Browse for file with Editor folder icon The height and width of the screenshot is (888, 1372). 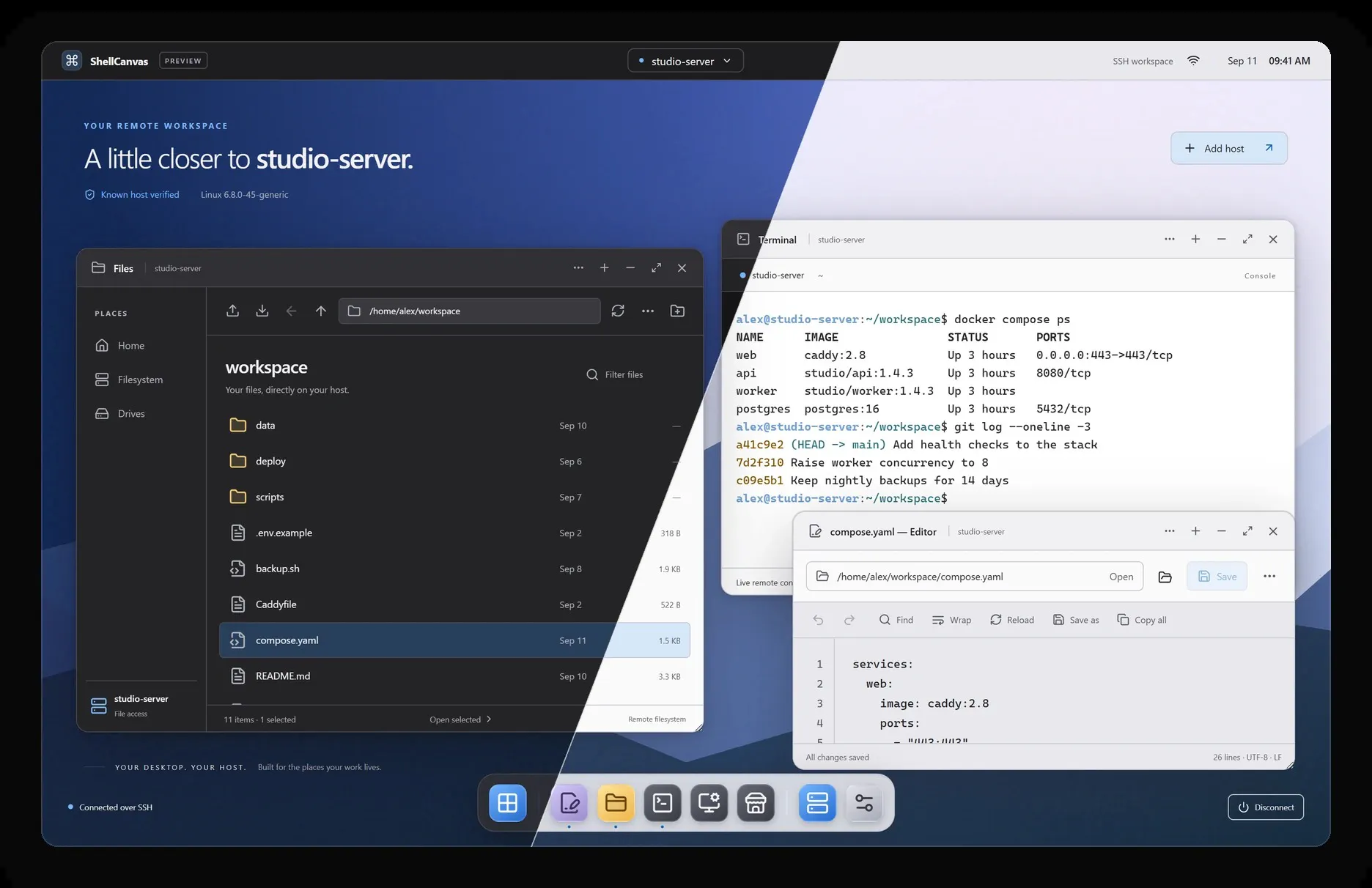(1165, 577)
